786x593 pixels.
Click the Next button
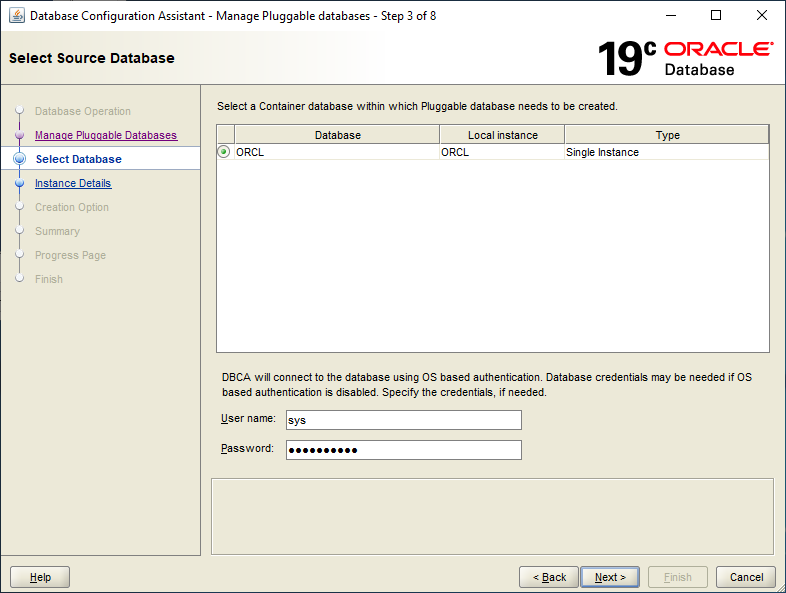click(x=610, y=577)
